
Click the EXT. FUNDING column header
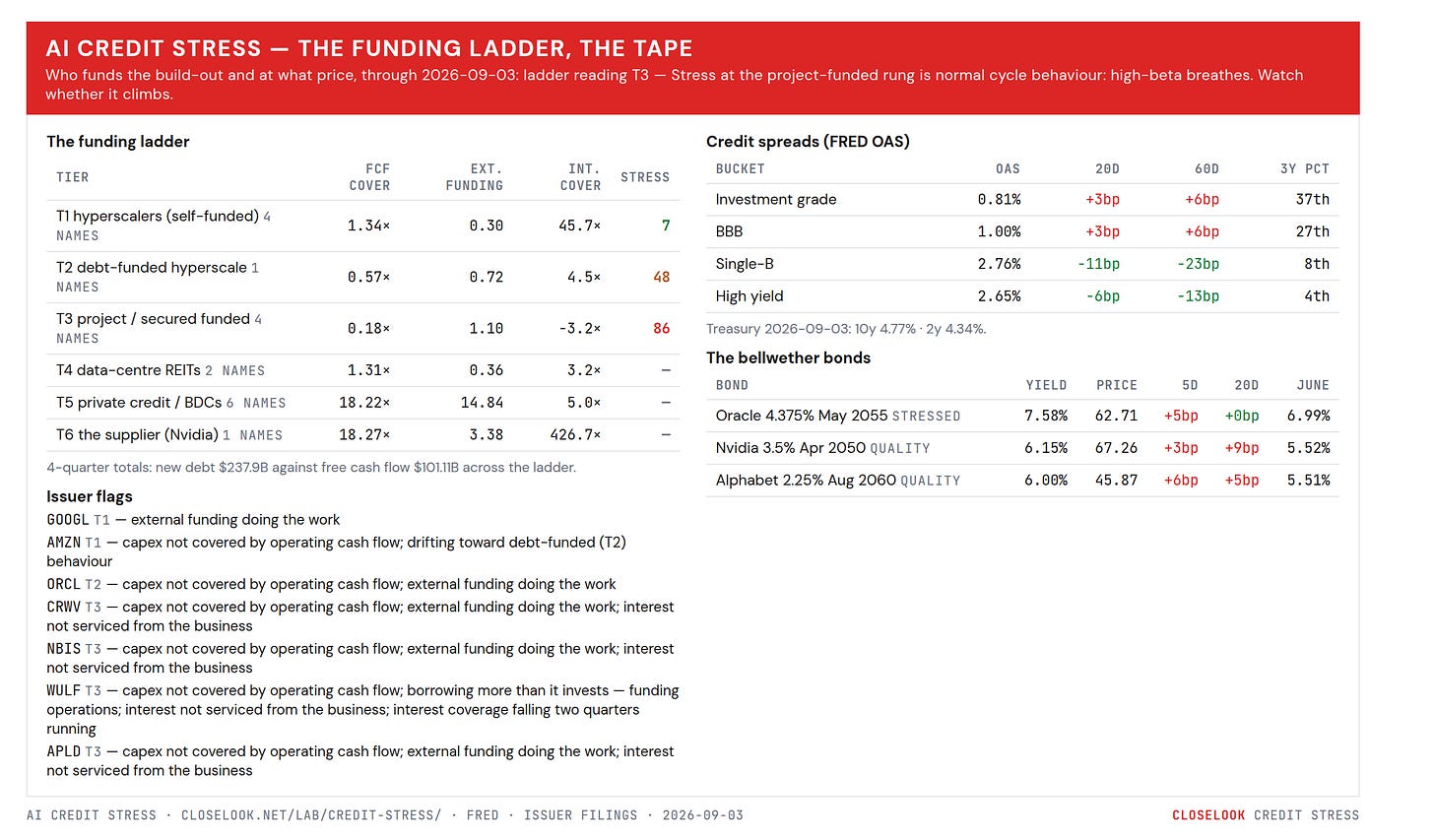[x=474, y=177]
